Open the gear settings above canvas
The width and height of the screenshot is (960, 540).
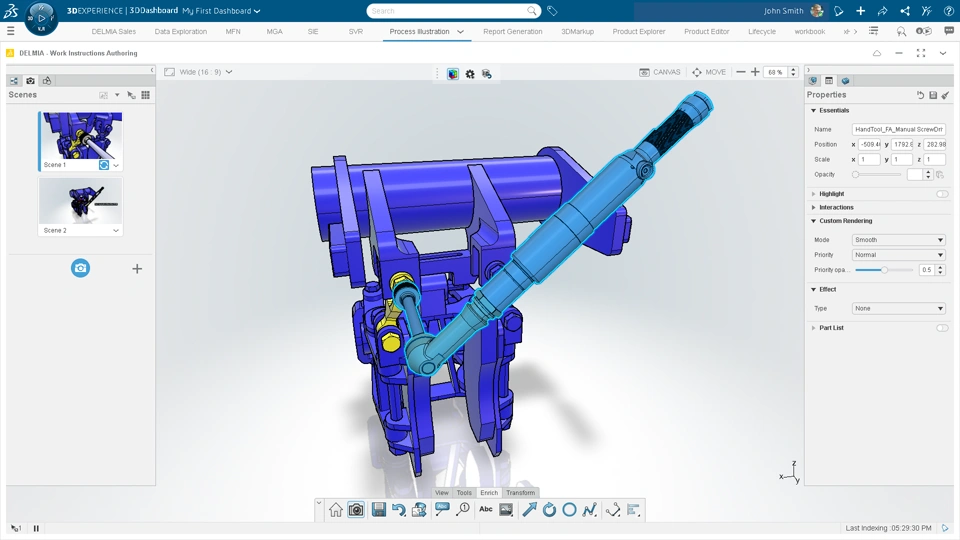tap(470, 74)
